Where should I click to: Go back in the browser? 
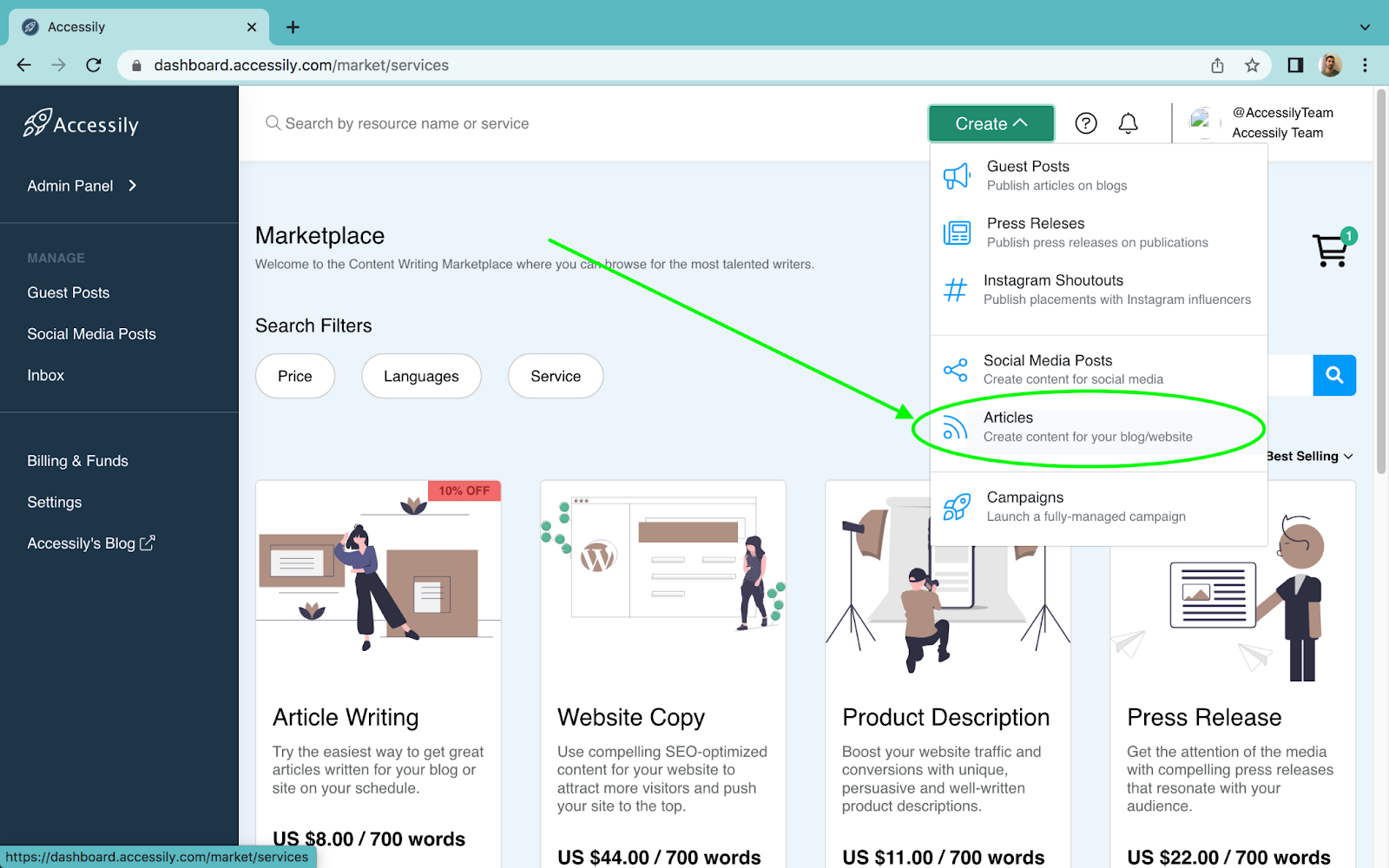(23, 65)
